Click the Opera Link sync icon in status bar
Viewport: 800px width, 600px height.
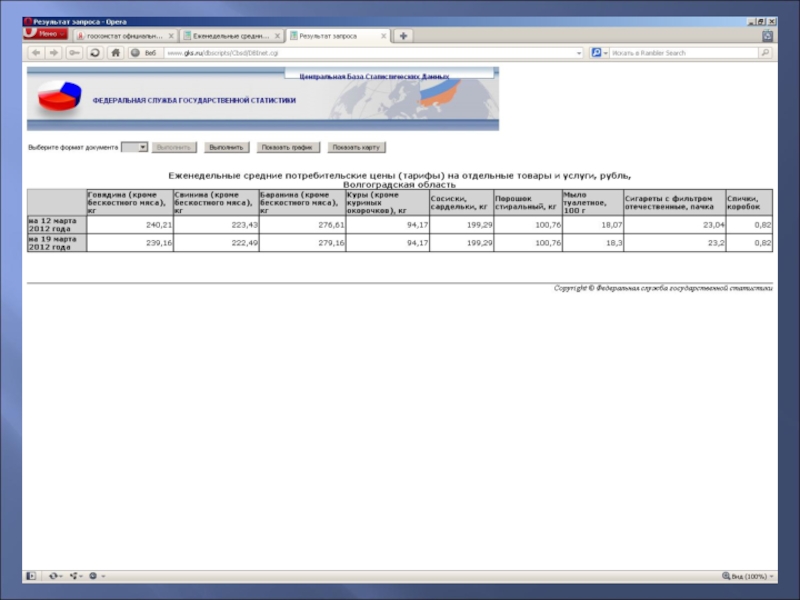(x=53, y=576)
